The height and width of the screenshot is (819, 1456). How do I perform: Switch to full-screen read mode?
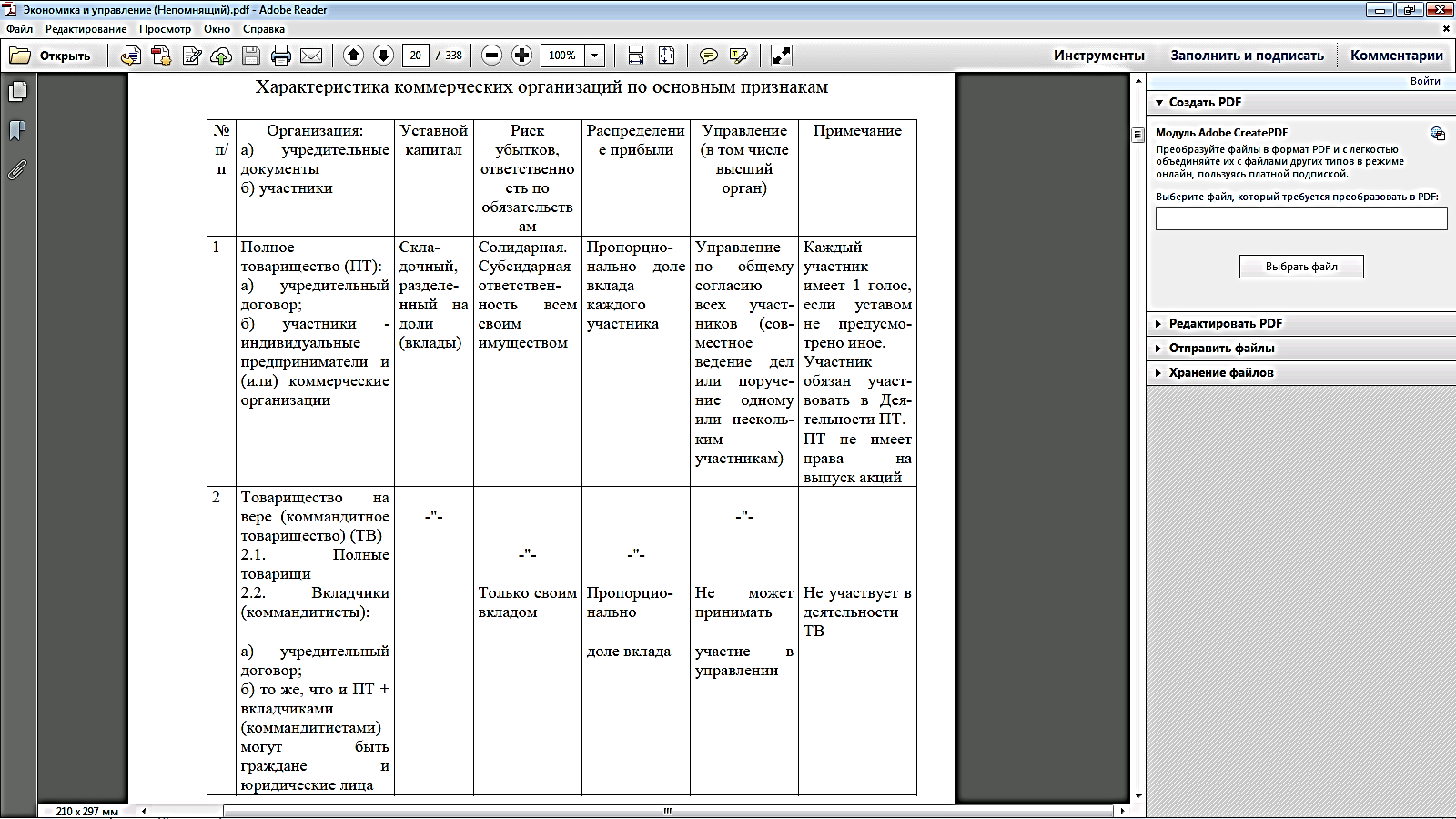click(781, 56)
